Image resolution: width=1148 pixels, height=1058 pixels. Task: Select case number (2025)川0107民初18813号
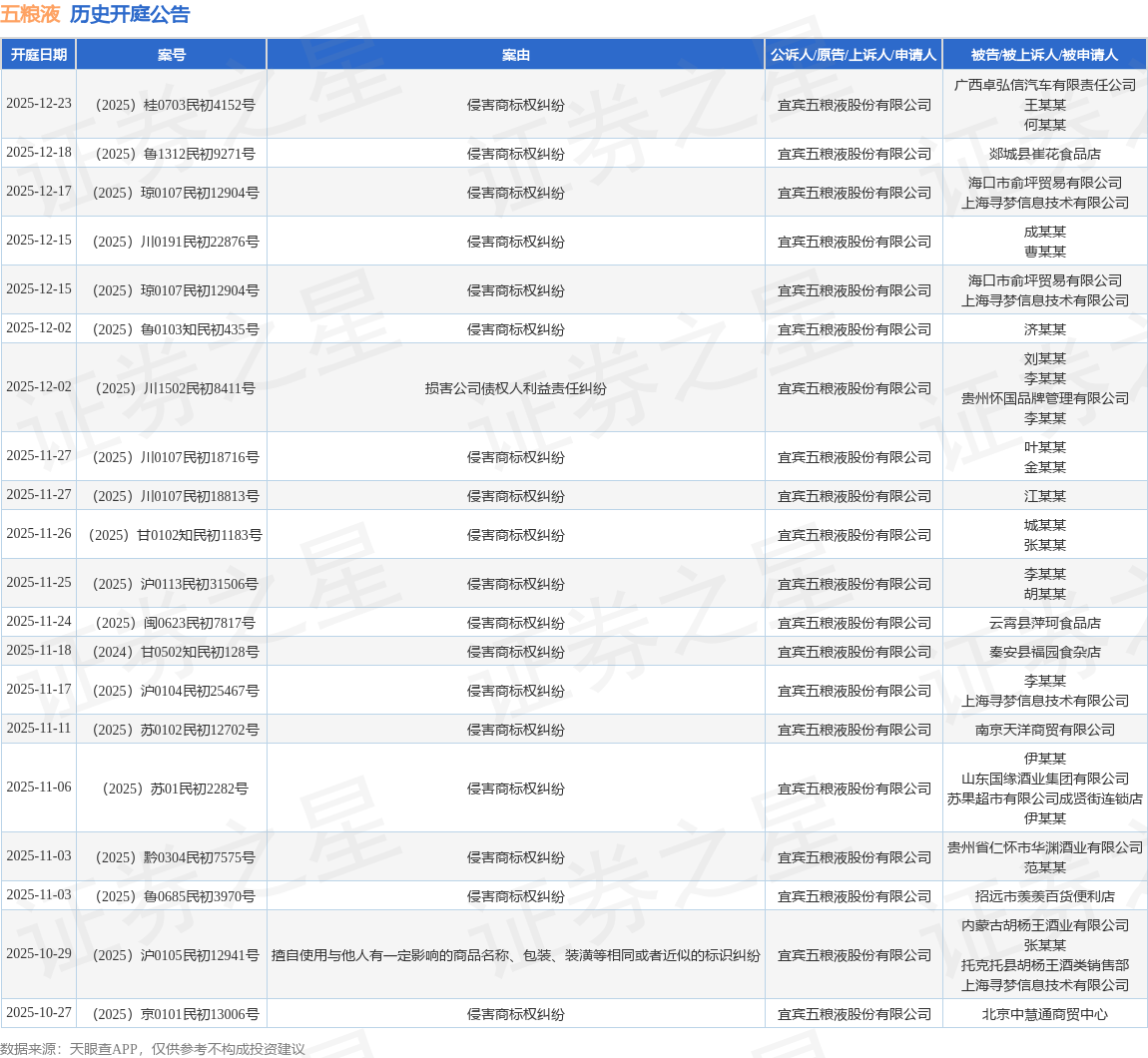click(172, 496)
